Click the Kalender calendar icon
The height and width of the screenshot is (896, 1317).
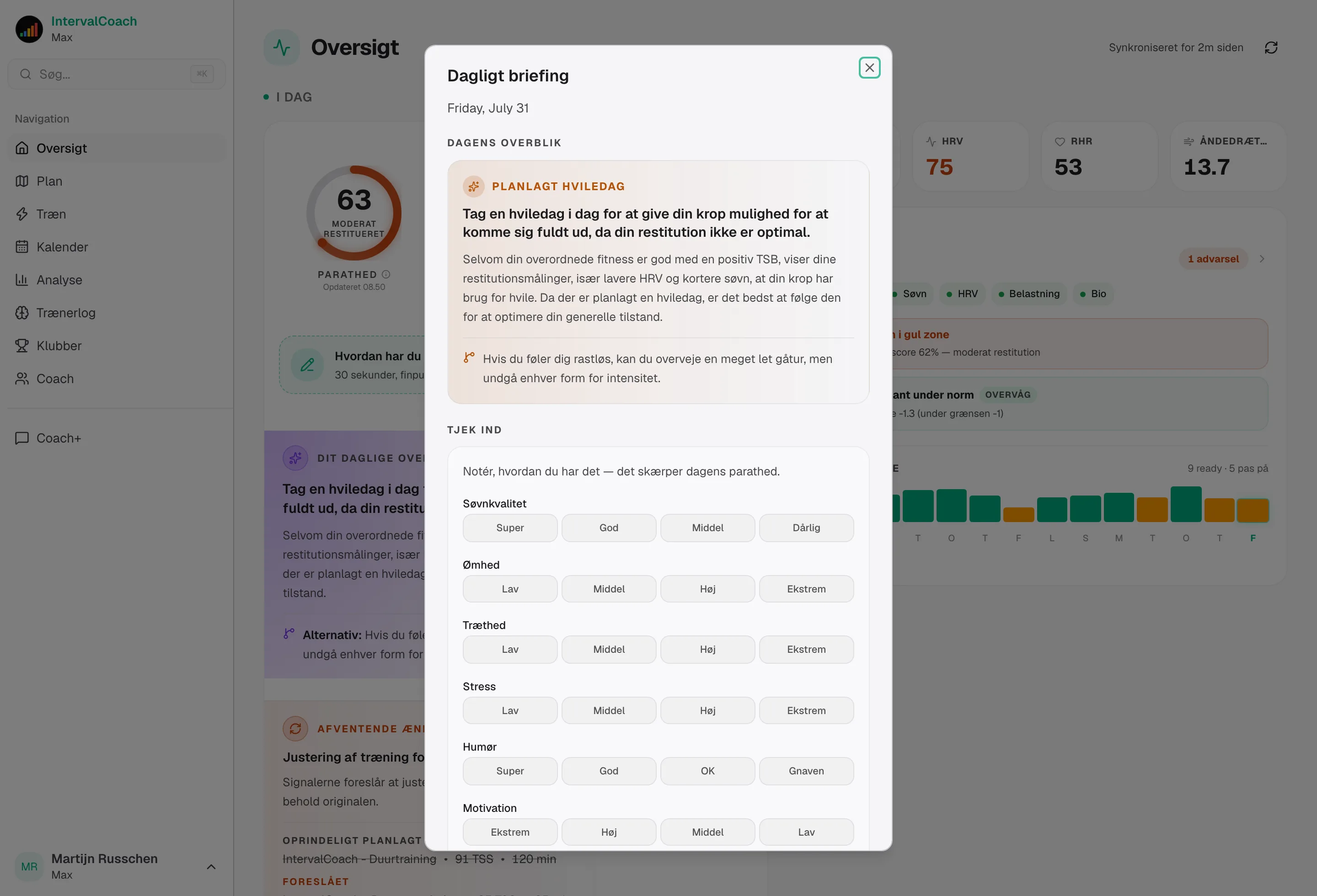[x=22, y=247]
